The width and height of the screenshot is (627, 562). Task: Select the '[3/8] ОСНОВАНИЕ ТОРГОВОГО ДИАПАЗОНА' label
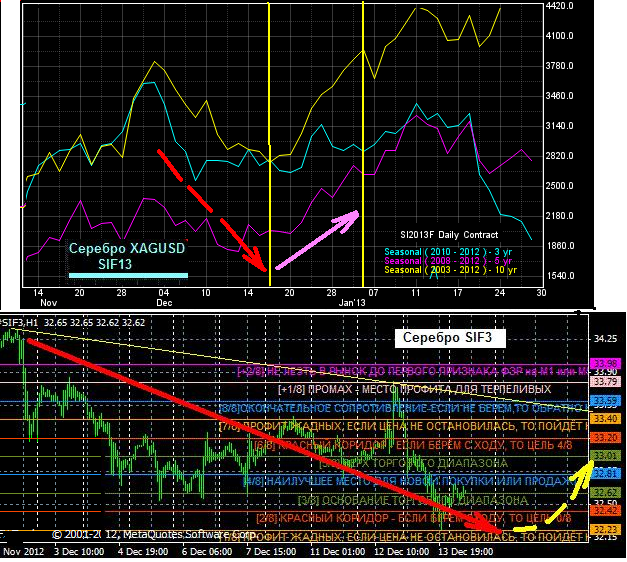[413, 500]
